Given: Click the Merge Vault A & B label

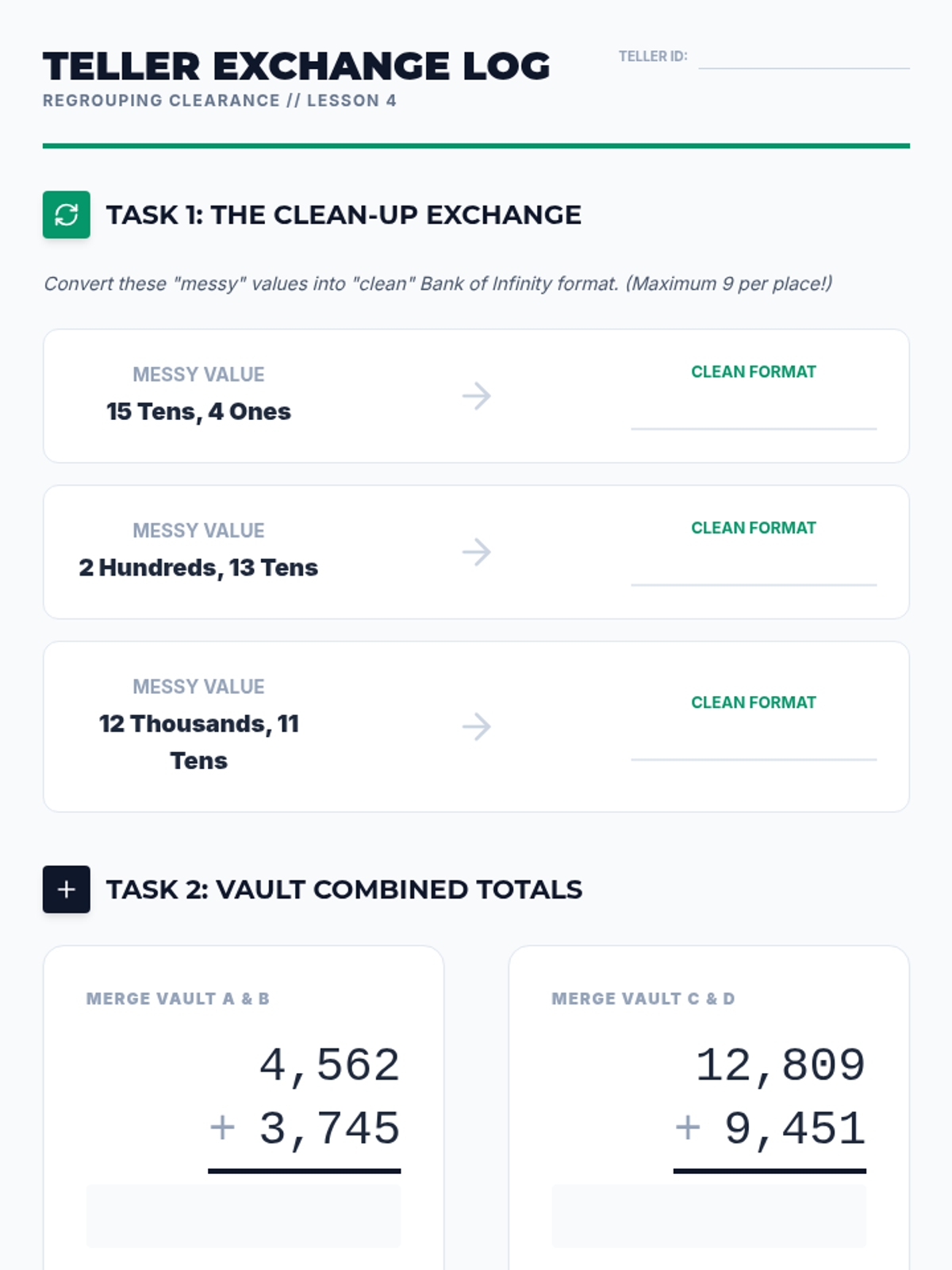Looking at the screenshot, I should [x=178, y=999].
